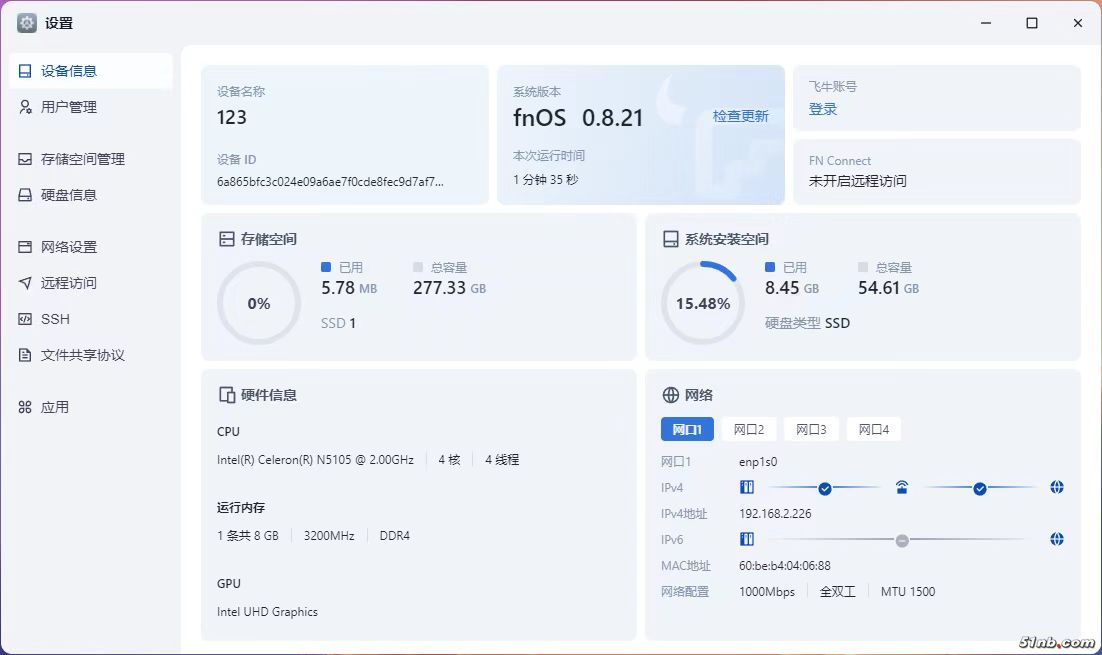Screen dimensions: 1102x655
Task: Open the SSH settings section
Action: (55, 319)
